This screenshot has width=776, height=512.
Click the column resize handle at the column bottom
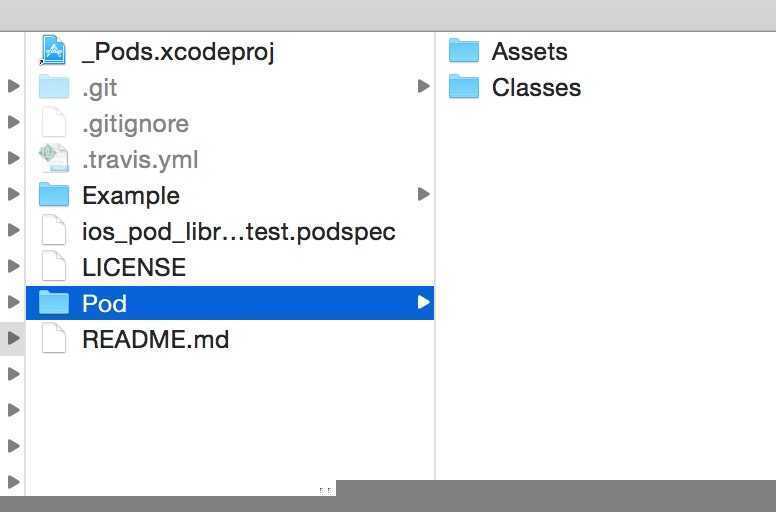point(325,490)
